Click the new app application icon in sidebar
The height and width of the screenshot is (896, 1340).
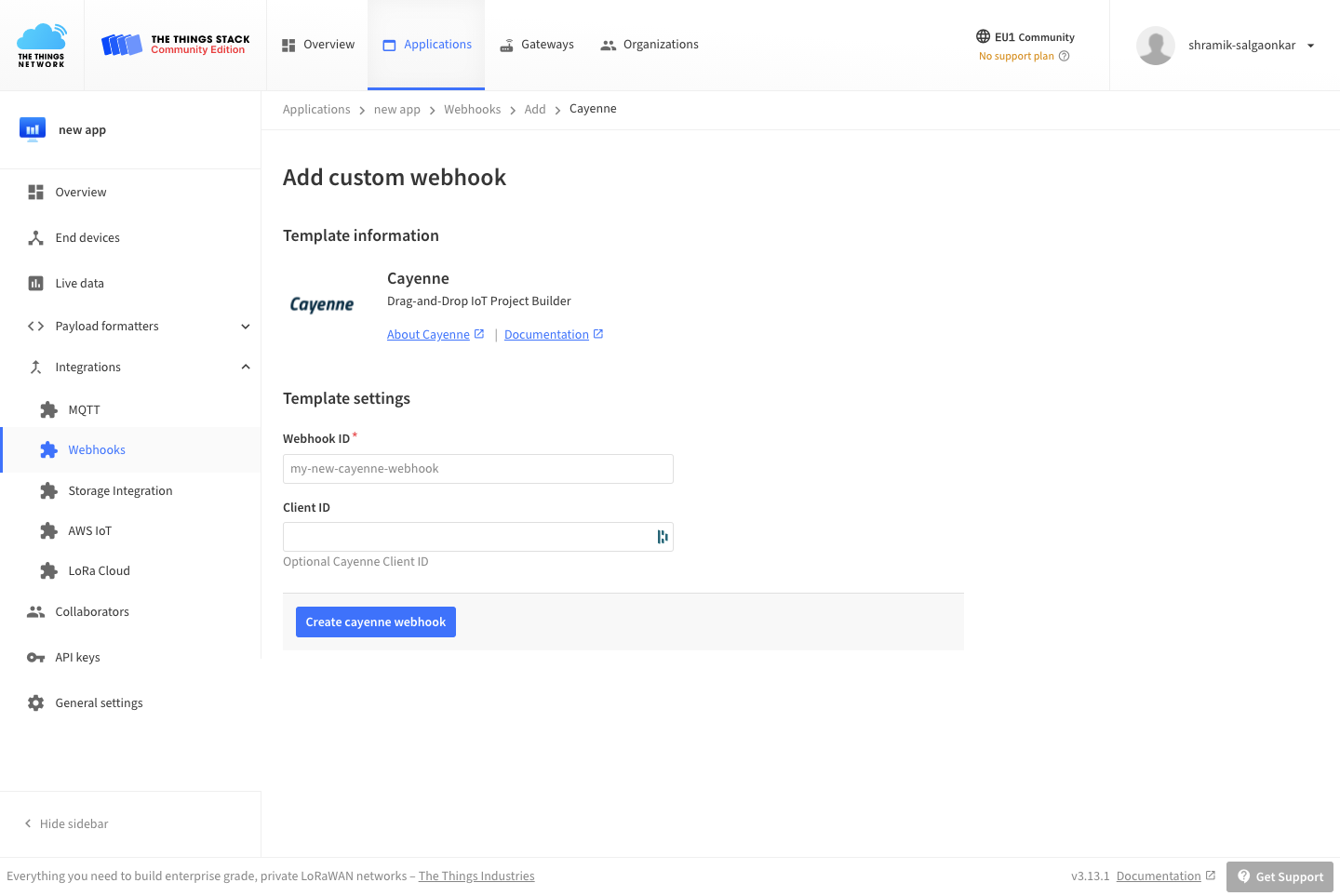coord(33,129)
